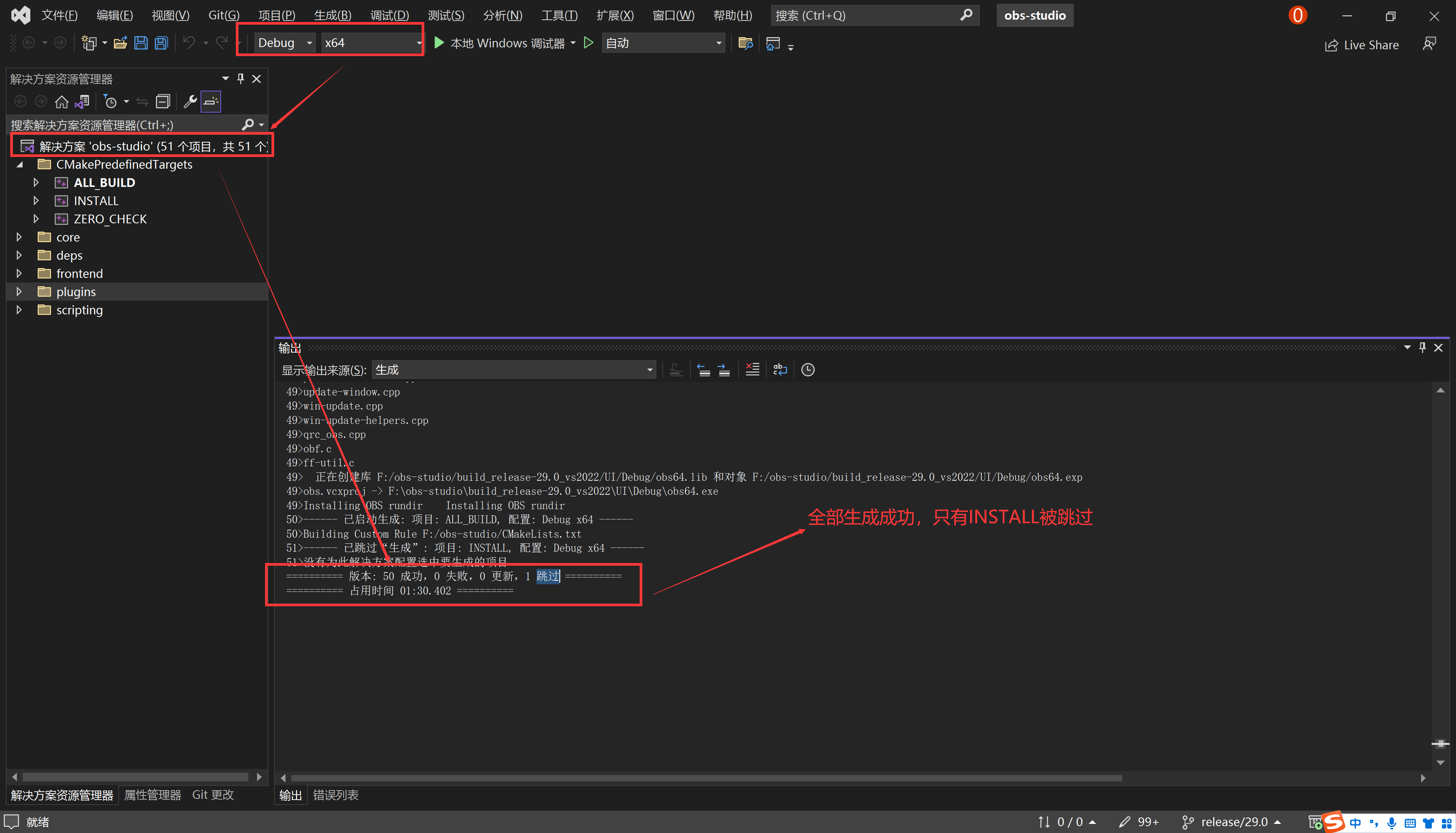This screenshot has width=1456, height=833.
Task: Click the Save All icon
Action: pyautogui.click(x=161, y=42)
